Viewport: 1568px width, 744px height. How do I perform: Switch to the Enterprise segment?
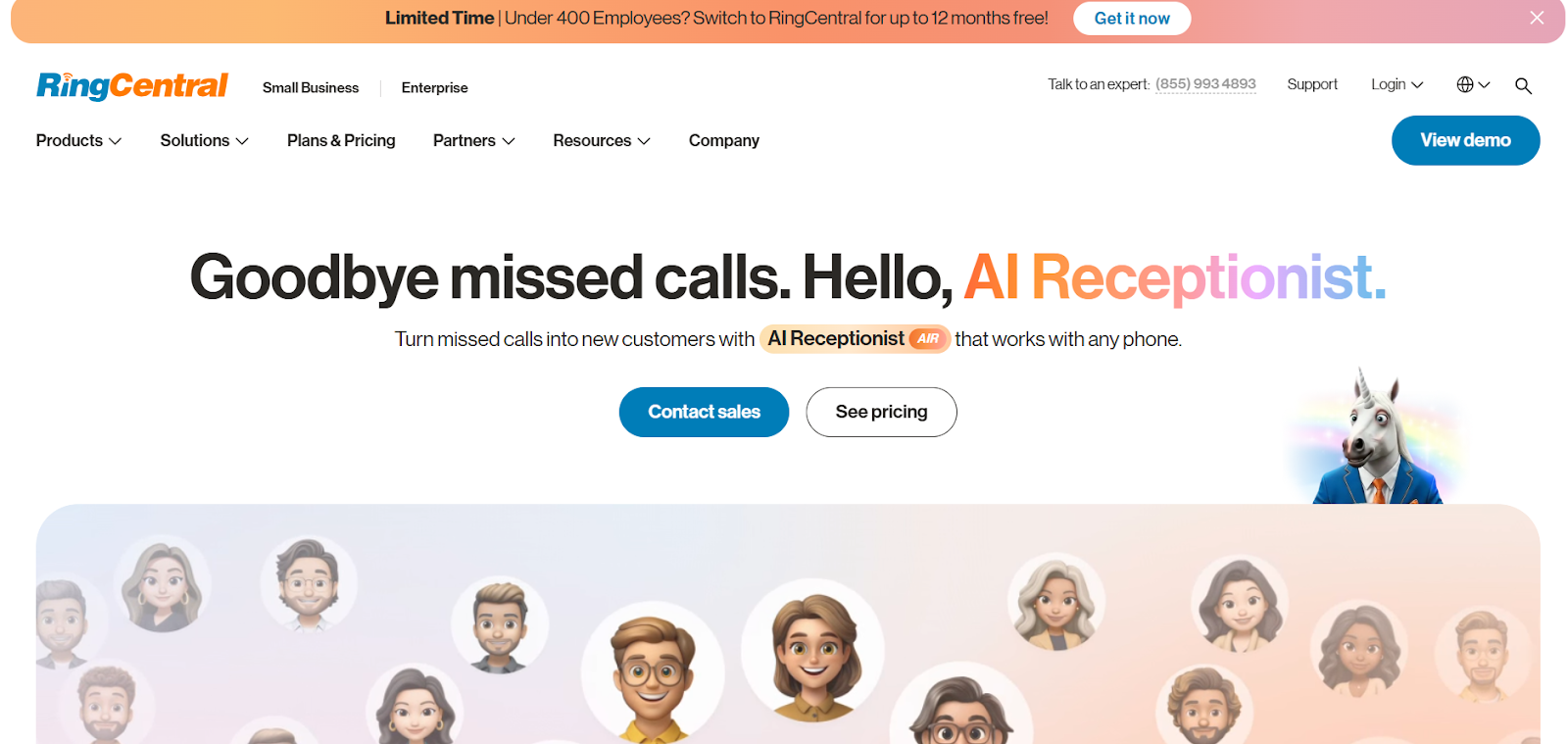point(434,87)
